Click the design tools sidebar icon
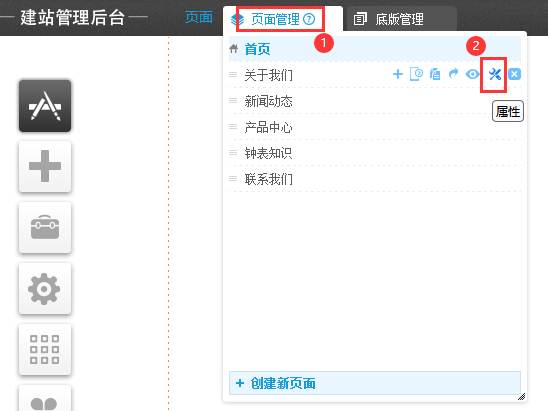This screenshot has width=548, height=411. click(x=45, y=106)
